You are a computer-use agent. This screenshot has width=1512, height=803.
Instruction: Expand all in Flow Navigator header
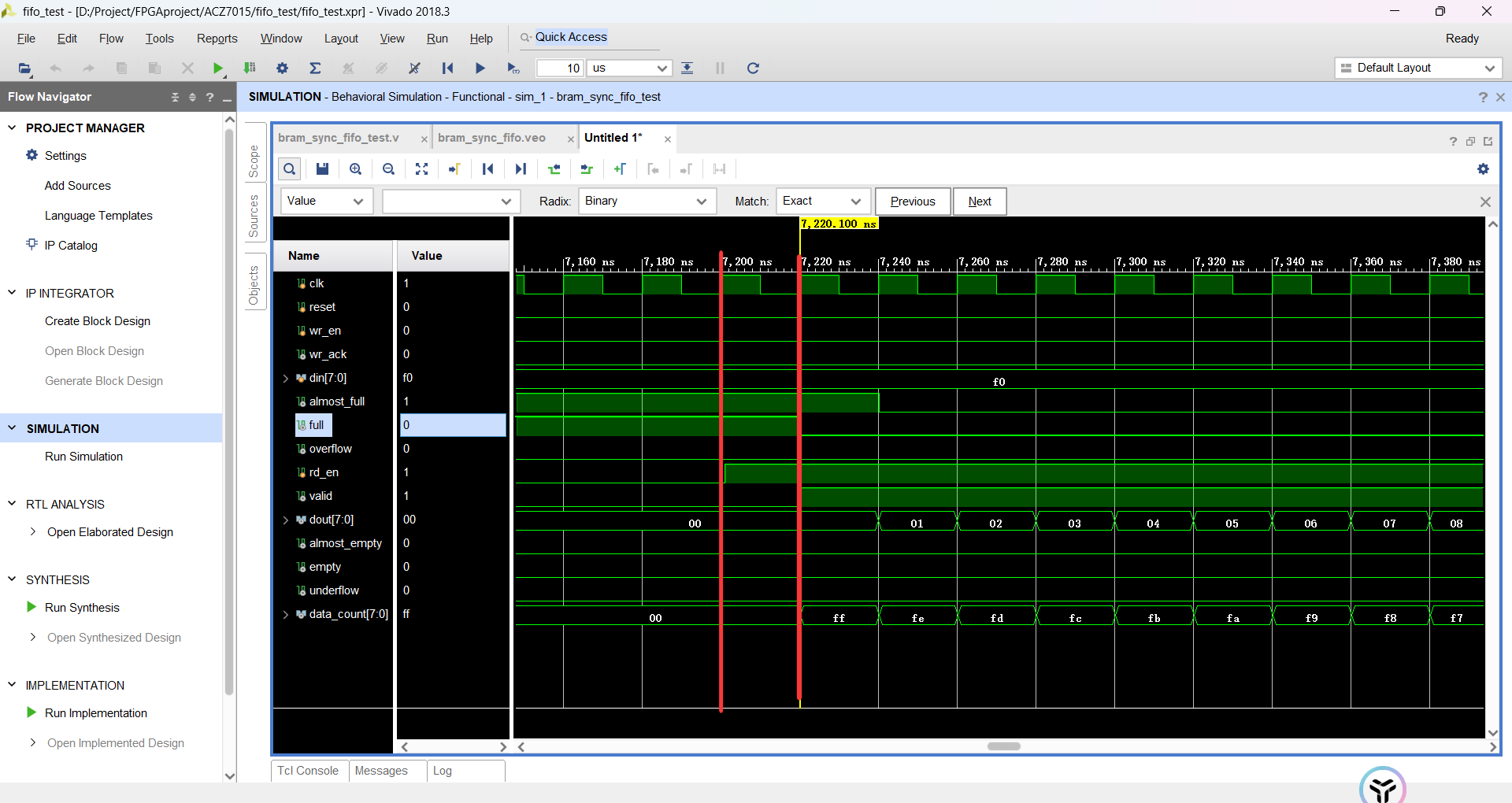tap(192, 97)
